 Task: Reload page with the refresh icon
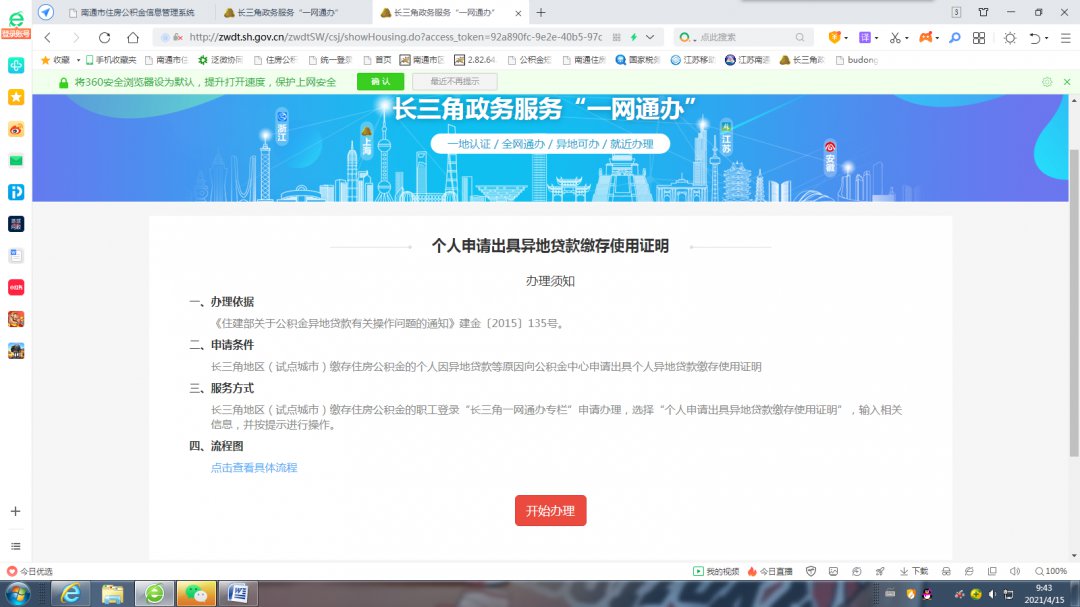104,37
